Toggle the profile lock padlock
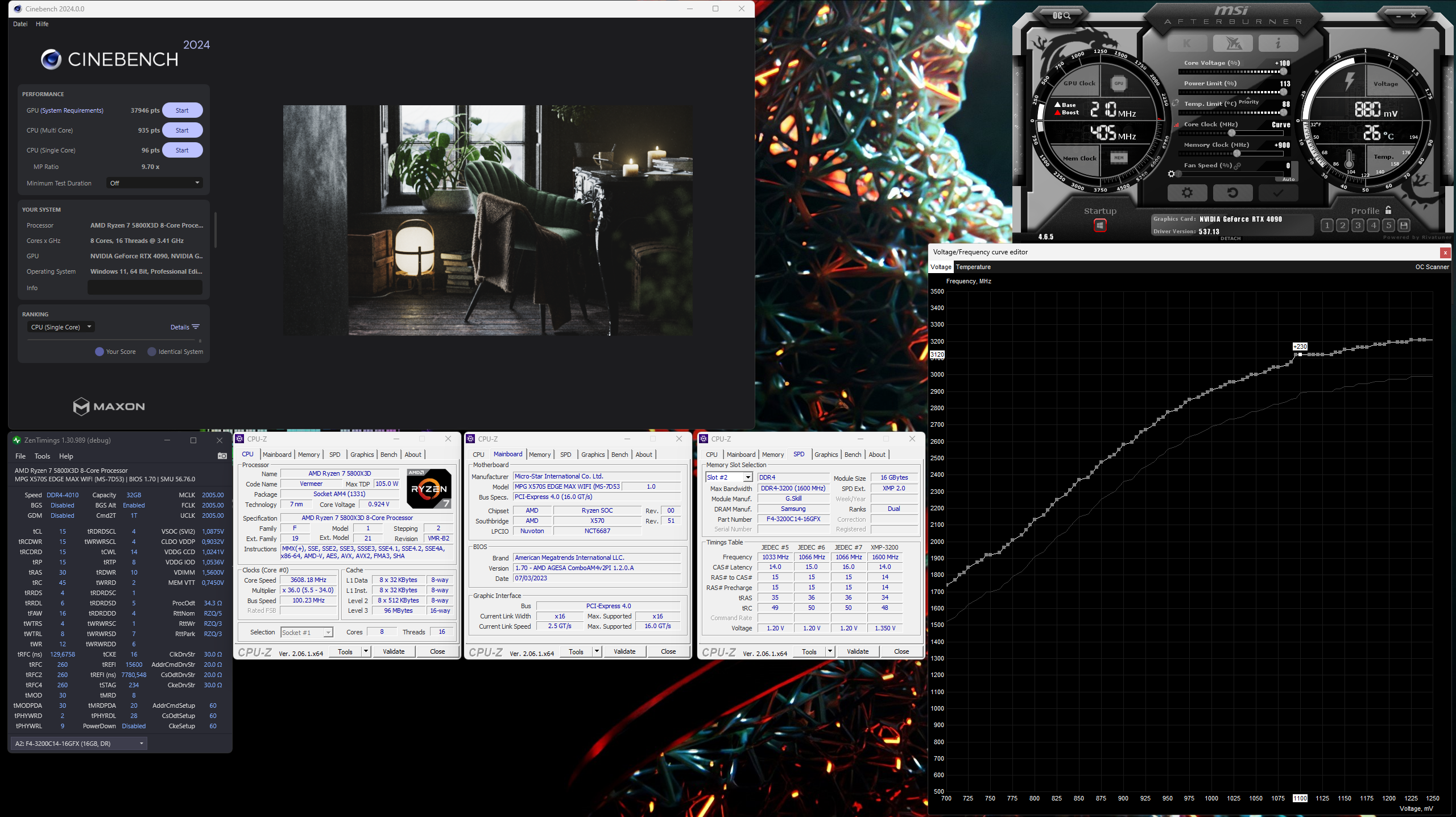The image size is (1456, 817). (x=1388, y=210)
